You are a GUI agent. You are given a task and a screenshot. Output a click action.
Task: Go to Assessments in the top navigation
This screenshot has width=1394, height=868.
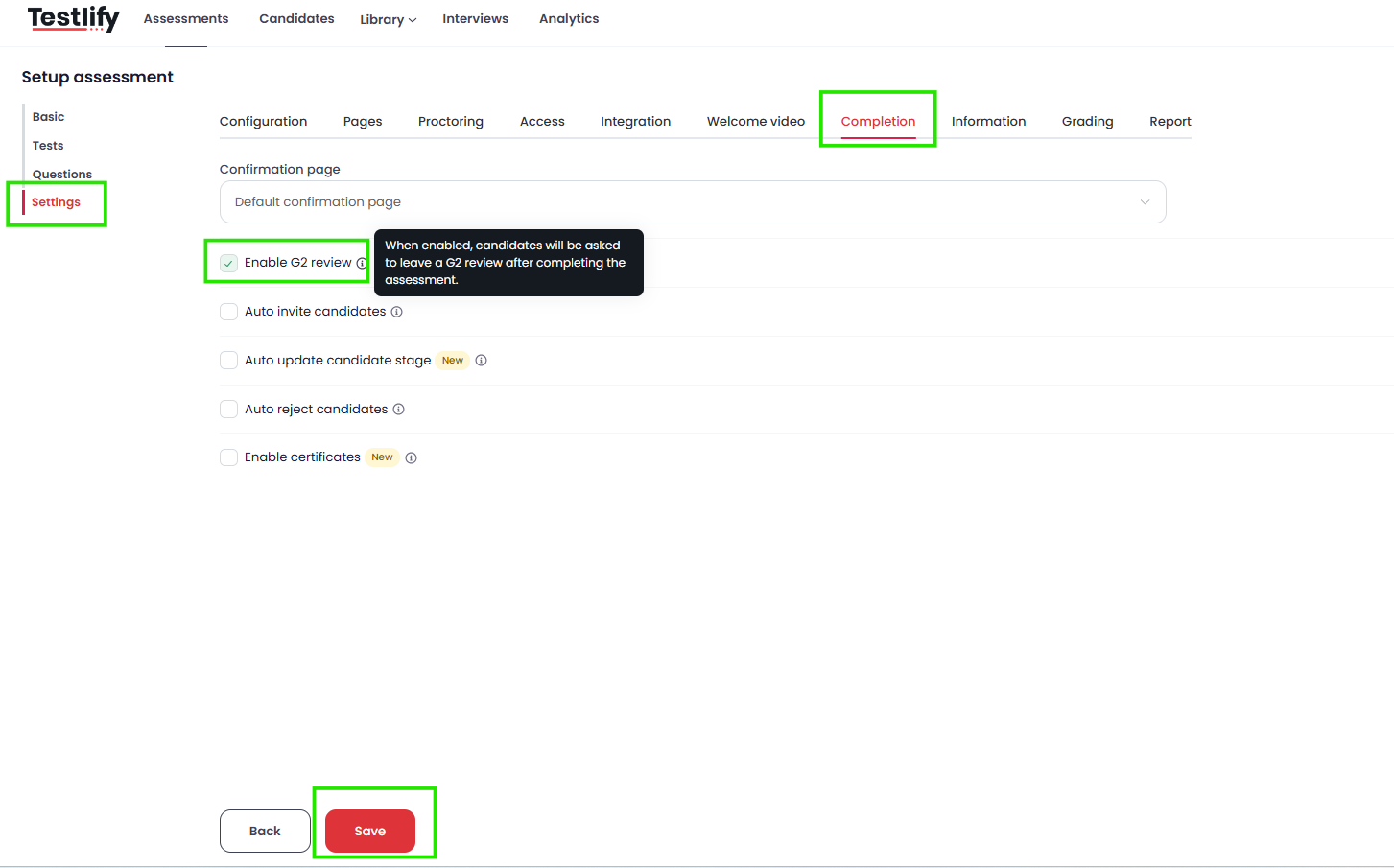186,18
